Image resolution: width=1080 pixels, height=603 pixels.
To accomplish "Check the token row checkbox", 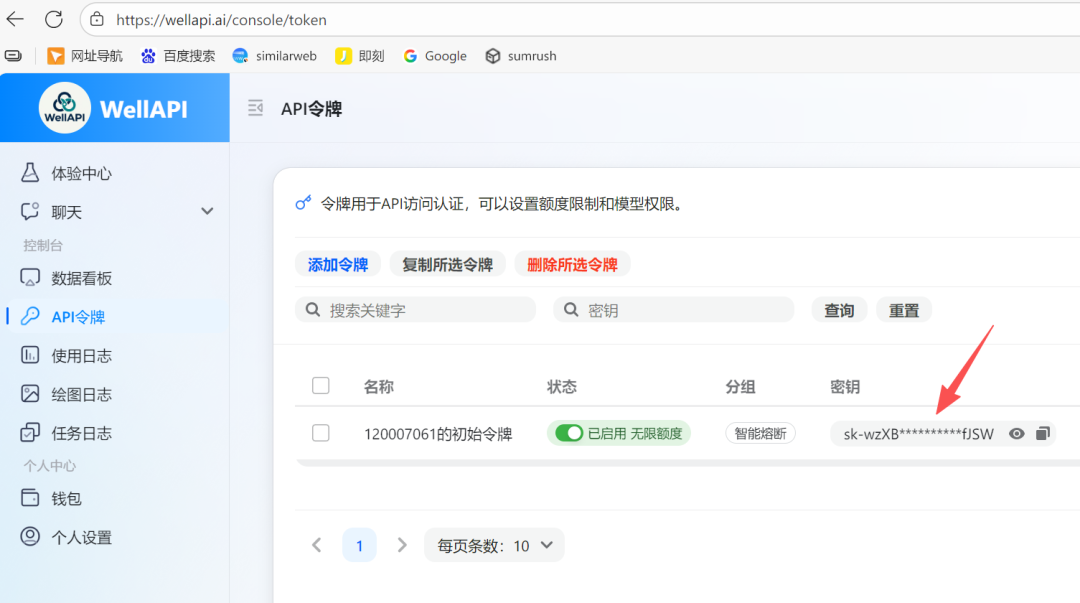I will coord(320,433).
